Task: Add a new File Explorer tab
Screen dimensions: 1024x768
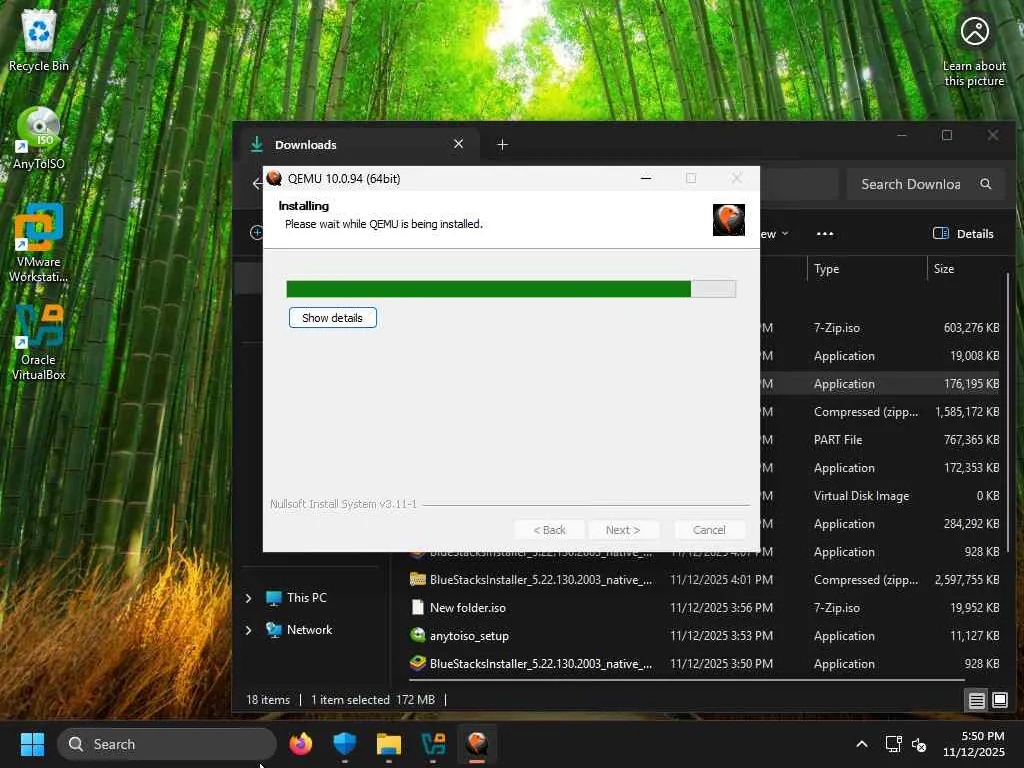Action: (502, 144)
